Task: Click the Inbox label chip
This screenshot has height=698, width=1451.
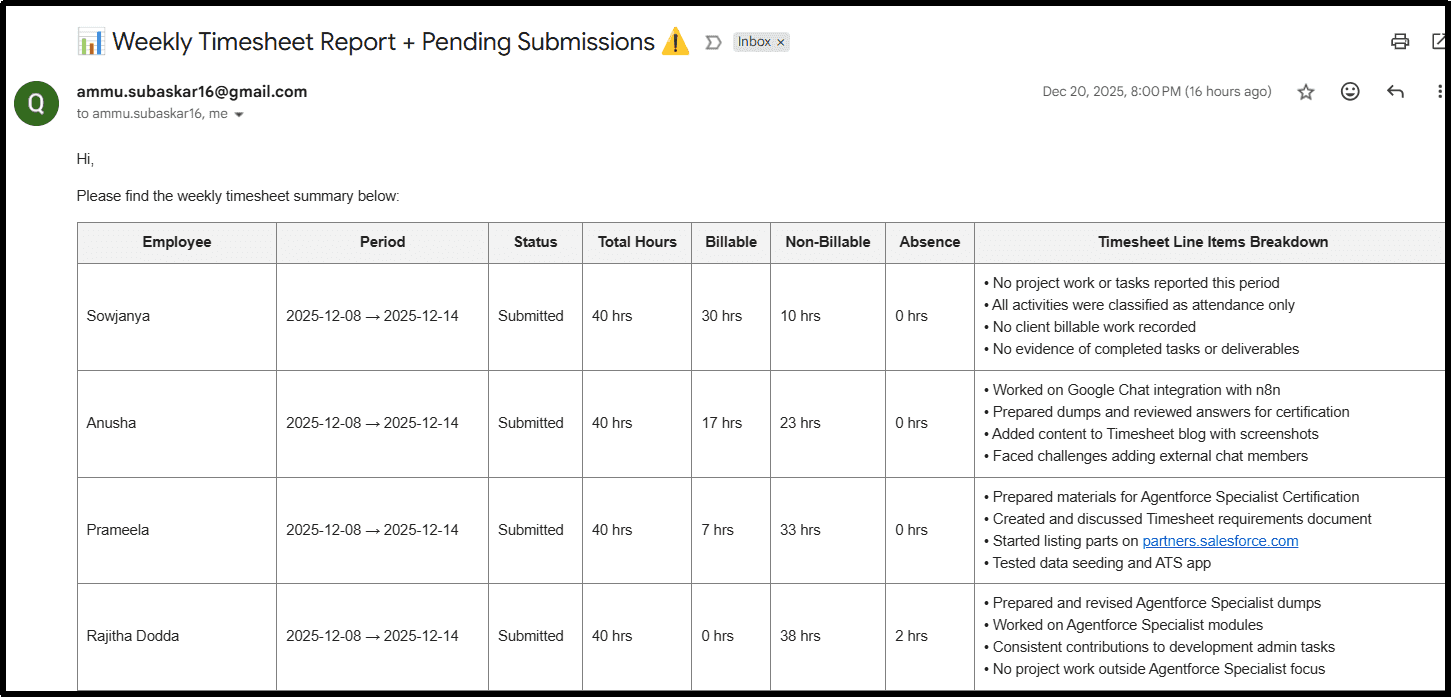Action: pyautogui.click(x=754, y=42)
